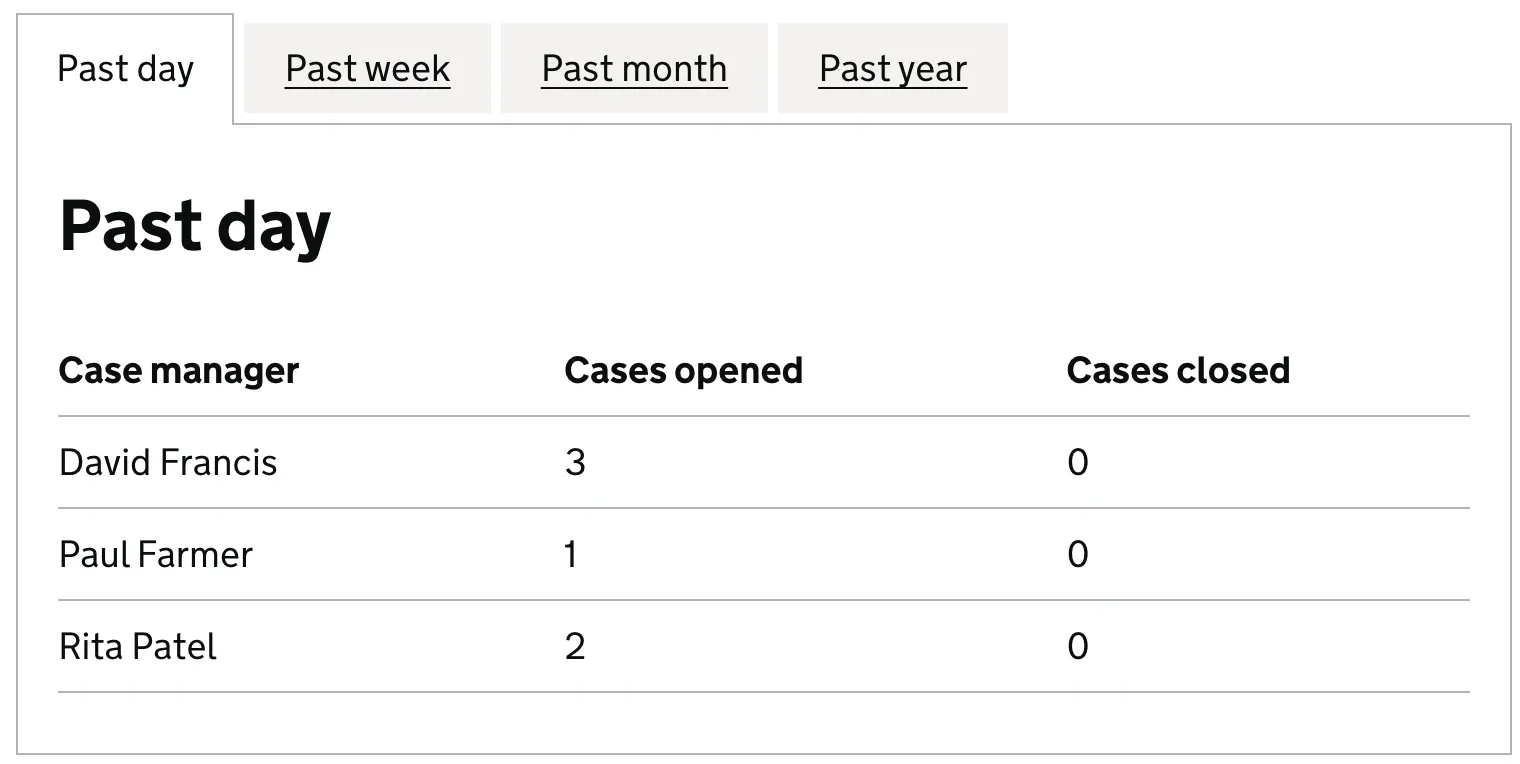
Task: Show the Past year tab
Action: click(x=892, y=69)
